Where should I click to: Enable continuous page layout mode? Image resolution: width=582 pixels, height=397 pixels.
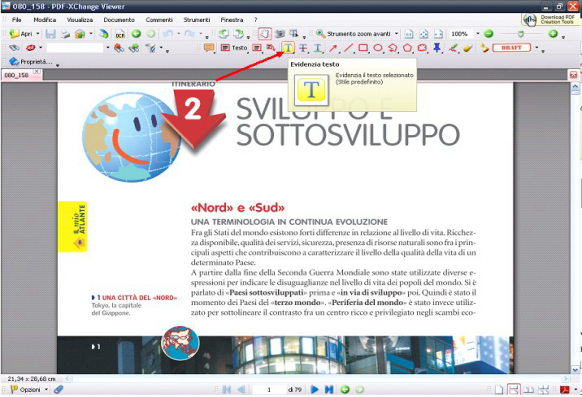click(514, 389)
